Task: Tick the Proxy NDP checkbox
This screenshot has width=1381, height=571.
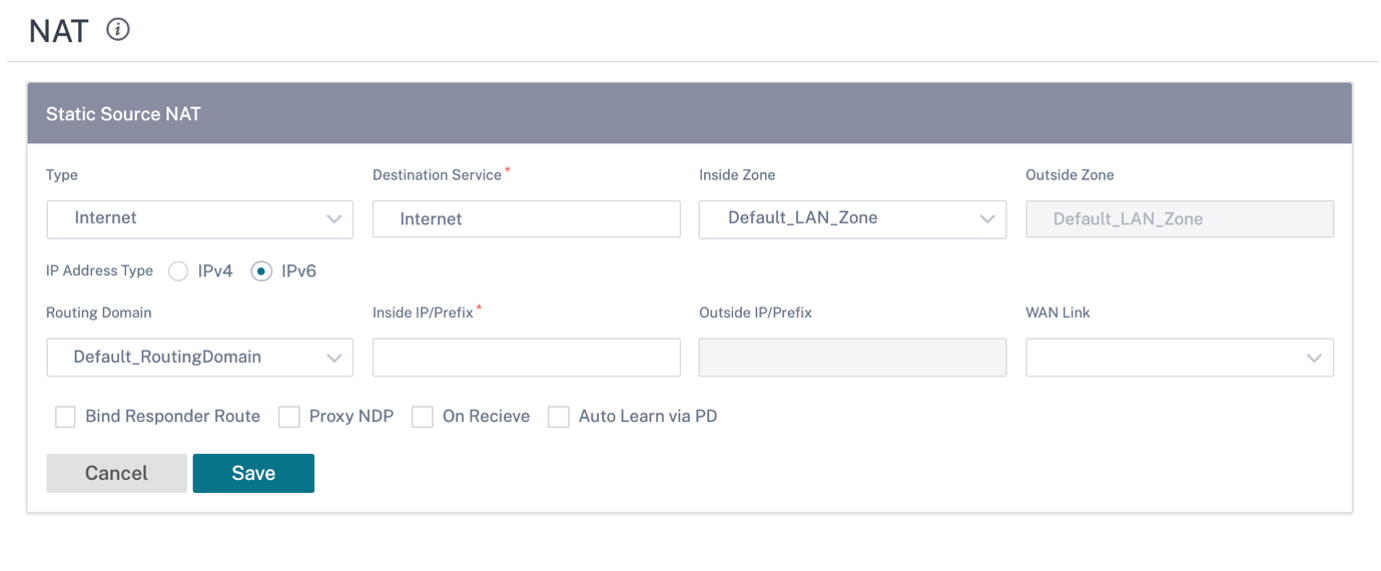Action: (x=289, y=417)
